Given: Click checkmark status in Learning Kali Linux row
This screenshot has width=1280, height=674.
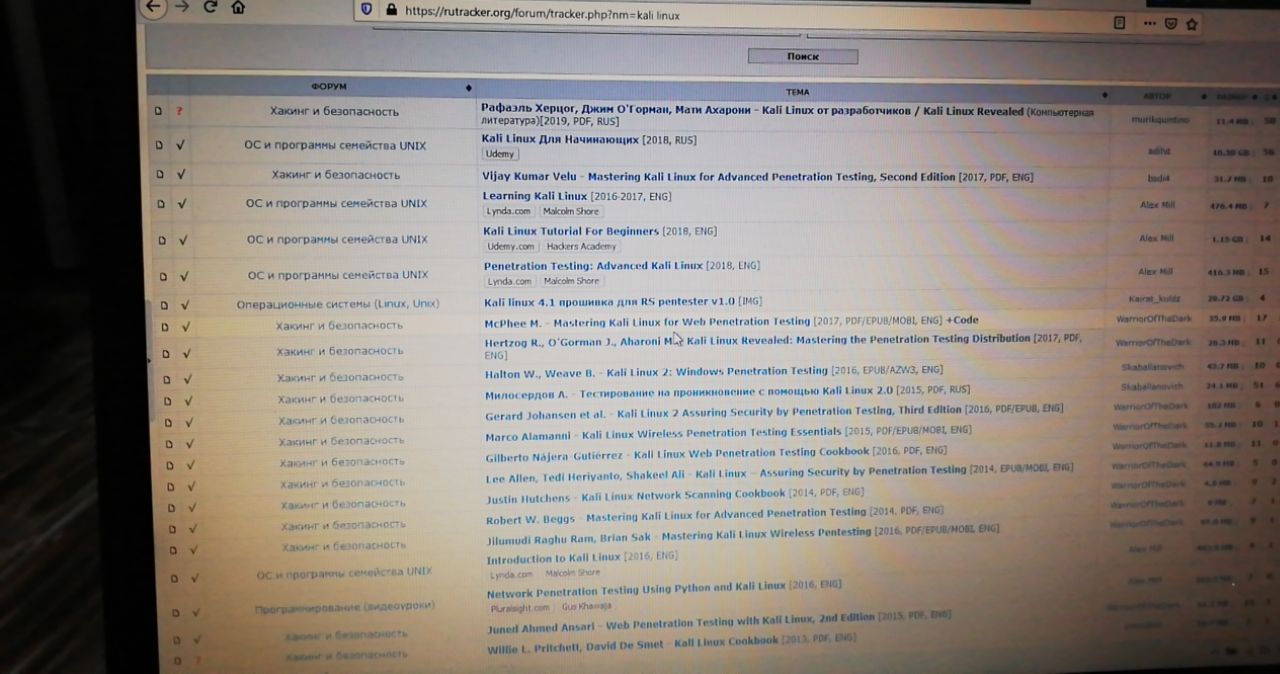Looking at the screenshot, I should 182,203.
